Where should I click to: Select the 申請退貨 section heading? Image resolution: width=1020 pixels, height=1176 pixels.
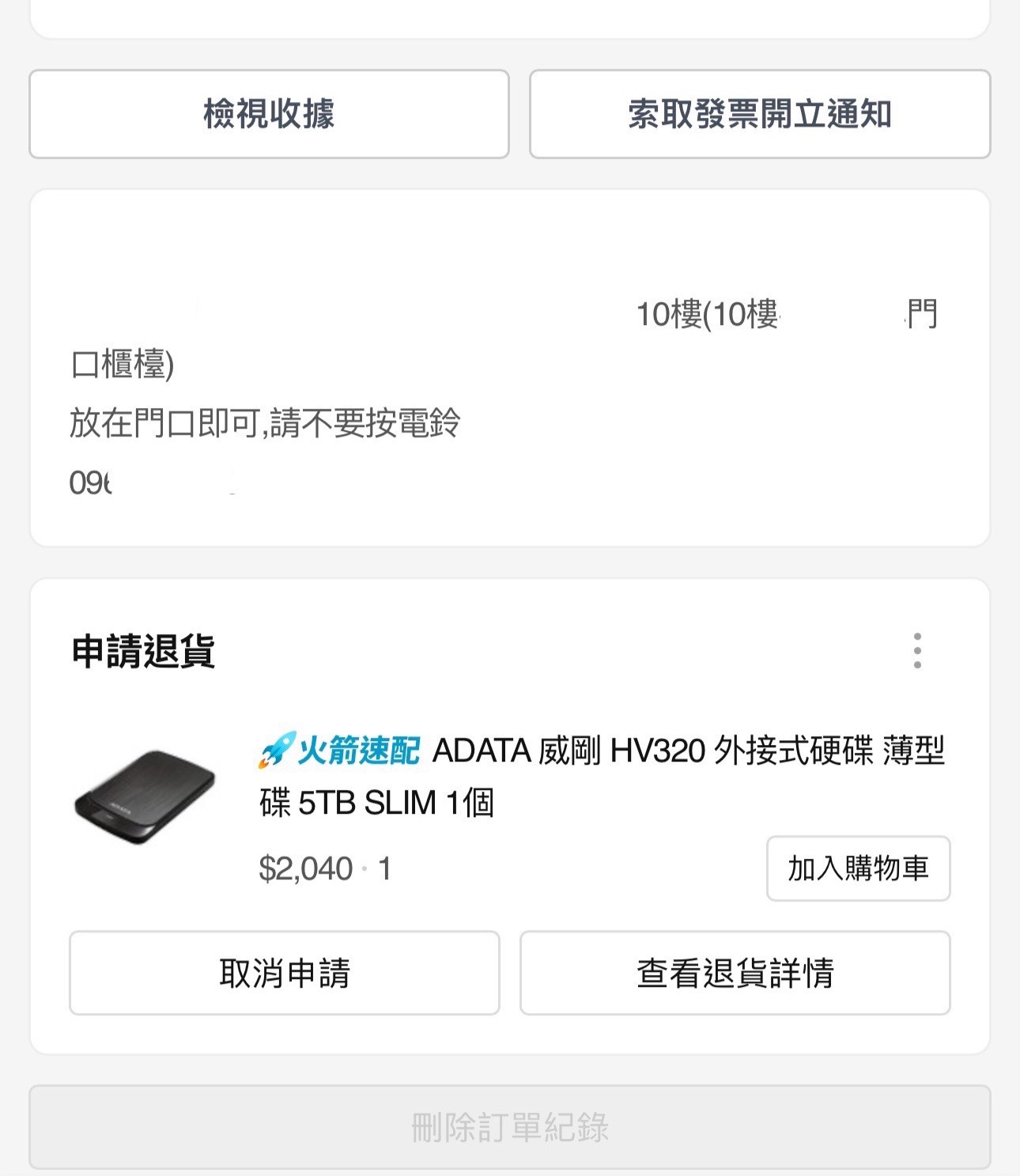pos(143,652)
